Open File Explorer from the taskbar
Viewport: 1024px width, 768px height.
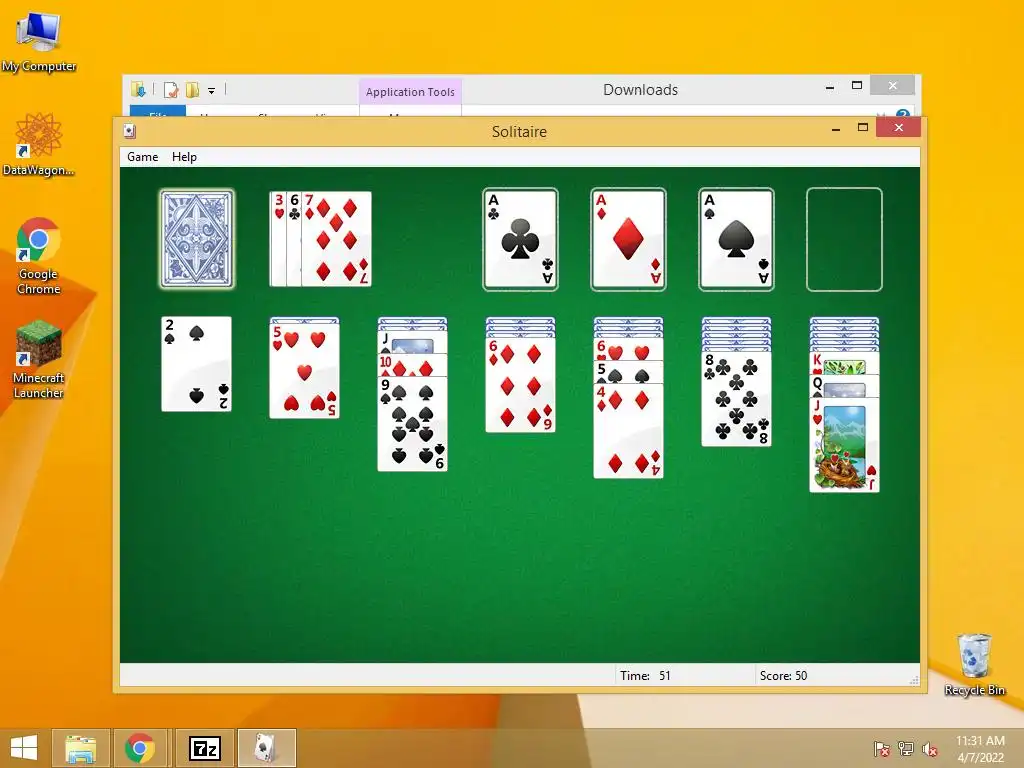pyautogui.click(x=80, y=748)
